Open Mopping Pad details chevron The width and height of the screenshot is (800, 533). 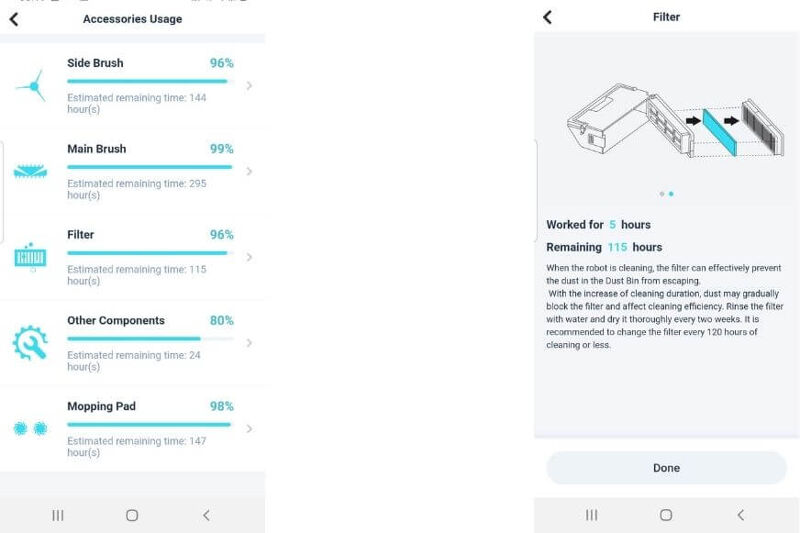249,429
